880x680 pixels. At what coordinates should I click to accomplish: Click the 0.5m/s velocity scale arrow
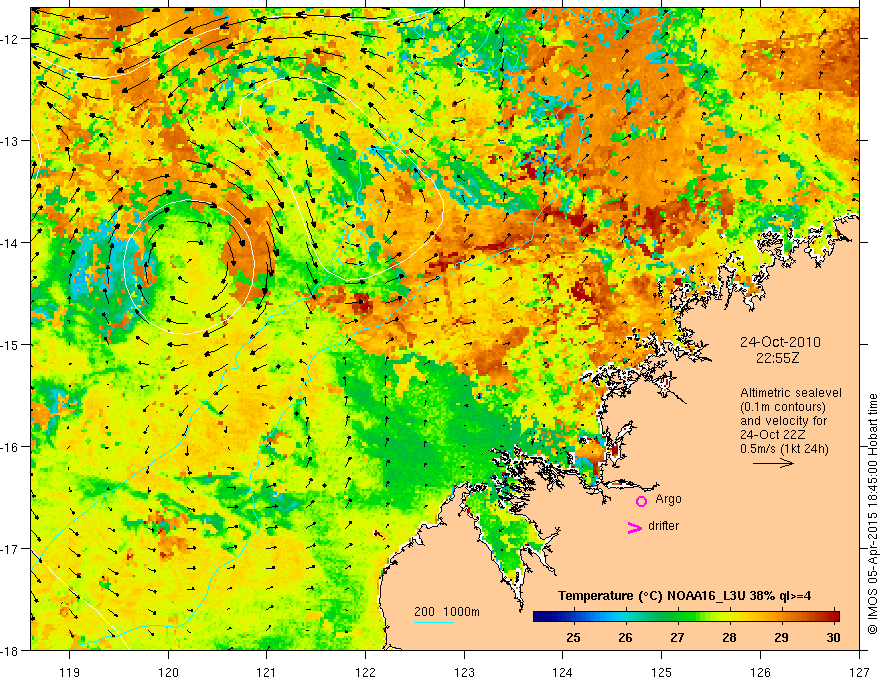pos(773,463)
